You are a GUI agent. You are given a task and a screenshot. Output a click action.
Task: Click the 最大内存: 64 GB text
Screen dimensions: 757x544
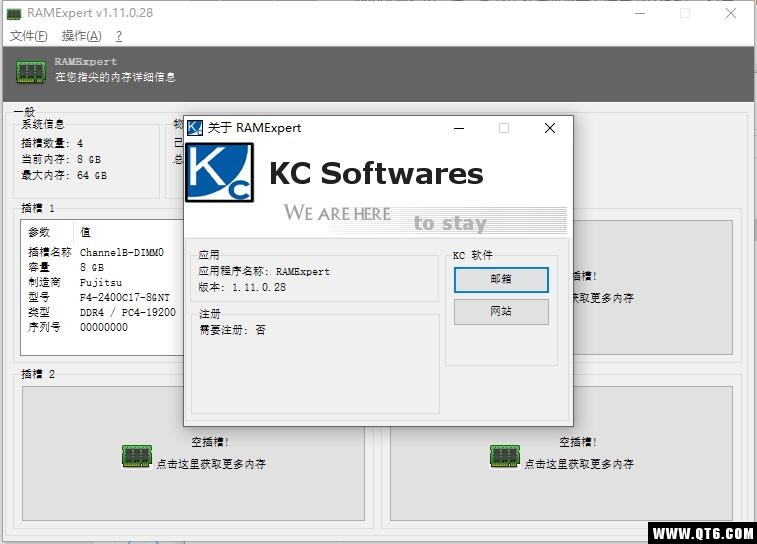64,175
